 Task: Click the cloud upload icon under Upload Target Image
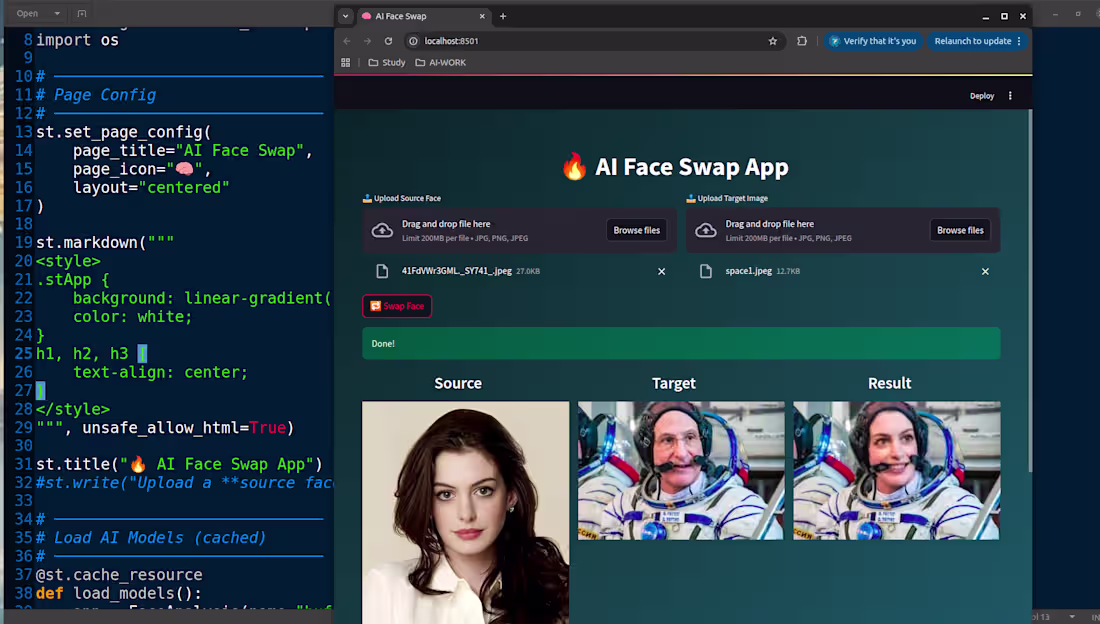pos(705,230)
